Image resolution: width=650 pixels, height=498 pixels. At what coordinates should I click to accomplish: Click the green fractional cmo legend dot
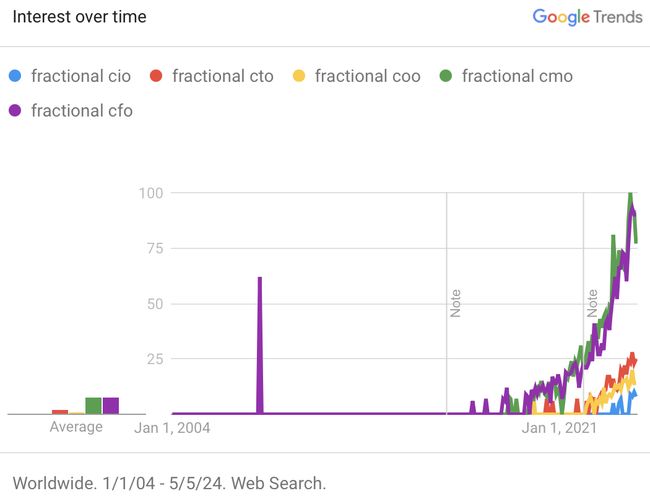[445, 76]
